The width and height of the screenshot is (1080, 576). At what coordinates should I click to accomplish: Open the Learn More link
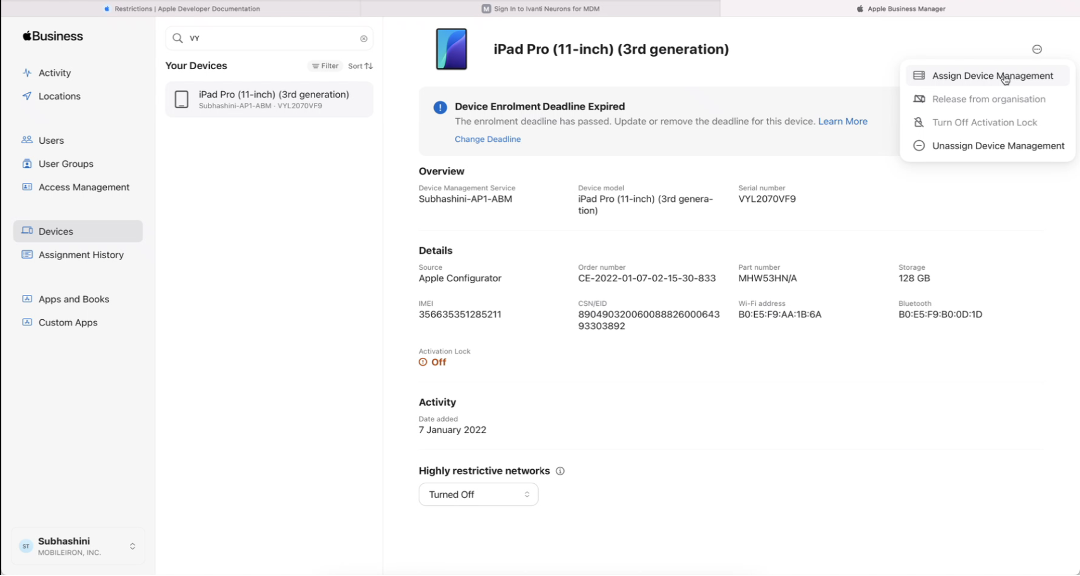coord(842,121)
